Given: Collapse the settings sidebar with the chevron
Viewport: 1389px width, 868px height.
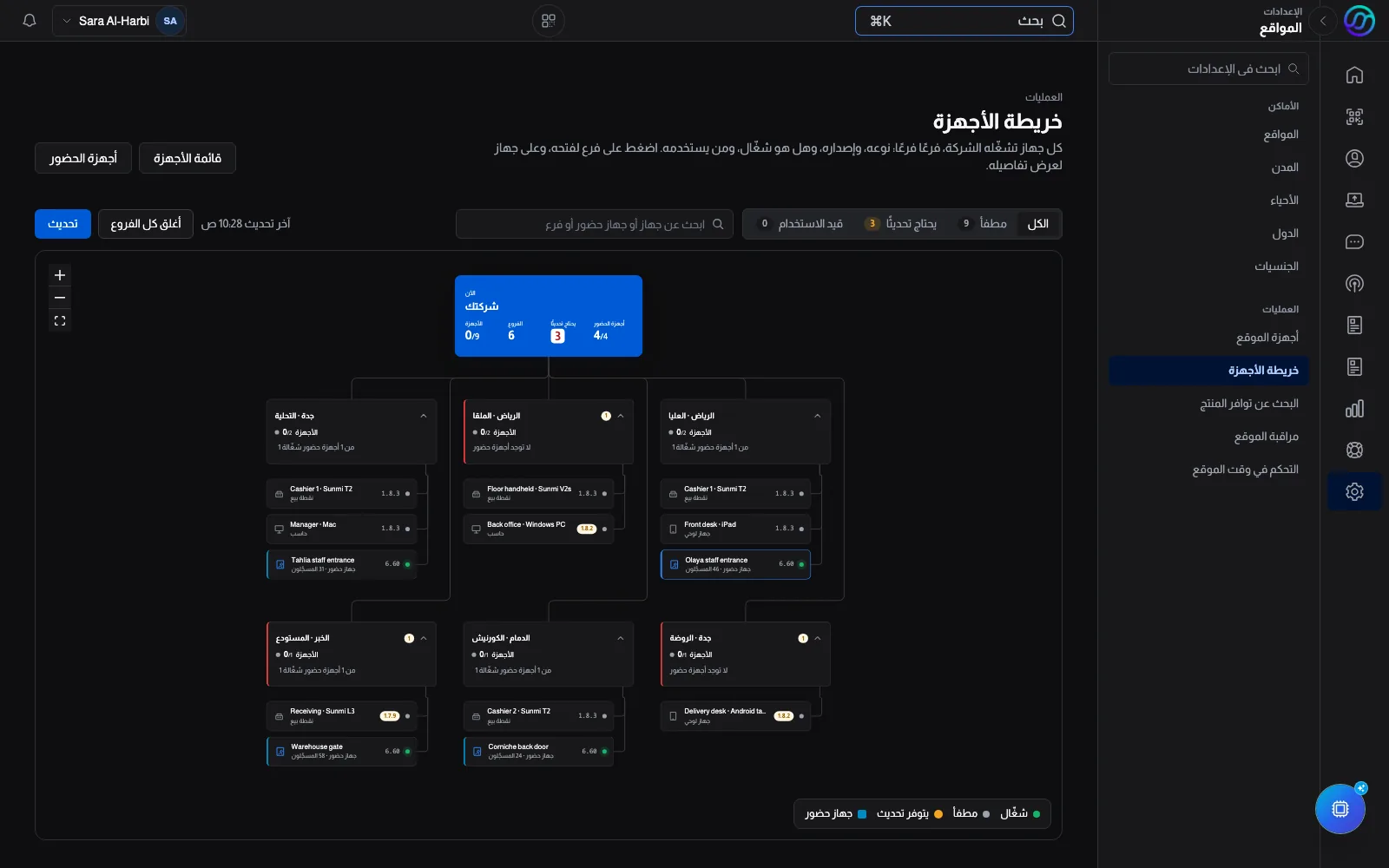Looking at the screenshot, I should point(1322,21).
